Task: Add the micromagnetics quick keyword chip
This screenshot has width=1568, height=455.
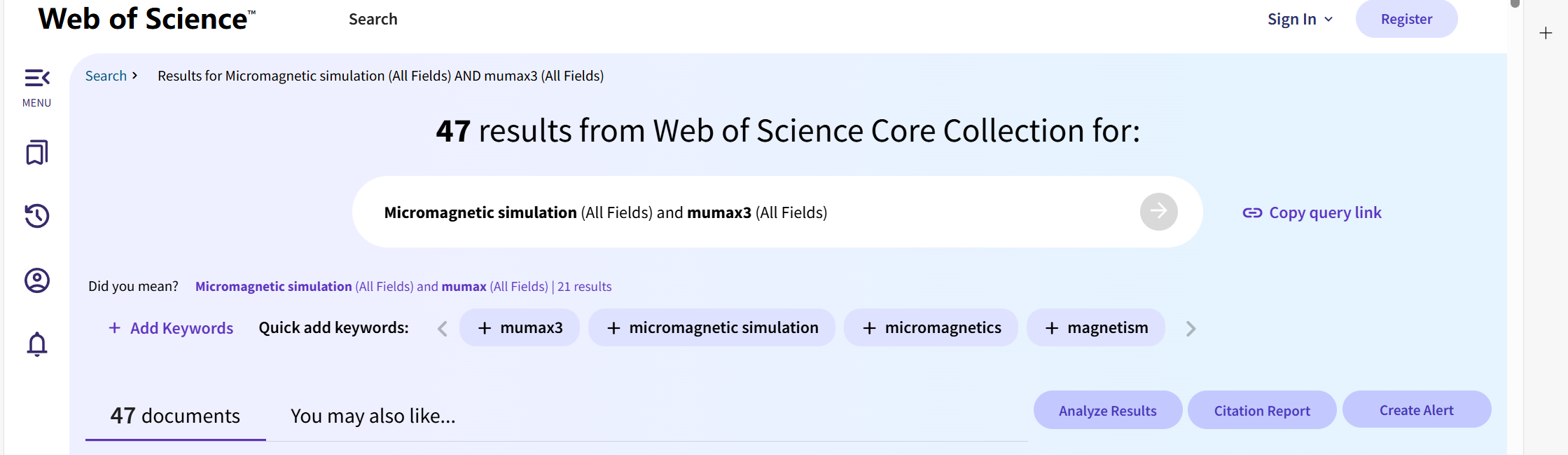Action: pyautogui.click(x=931, y=327)
